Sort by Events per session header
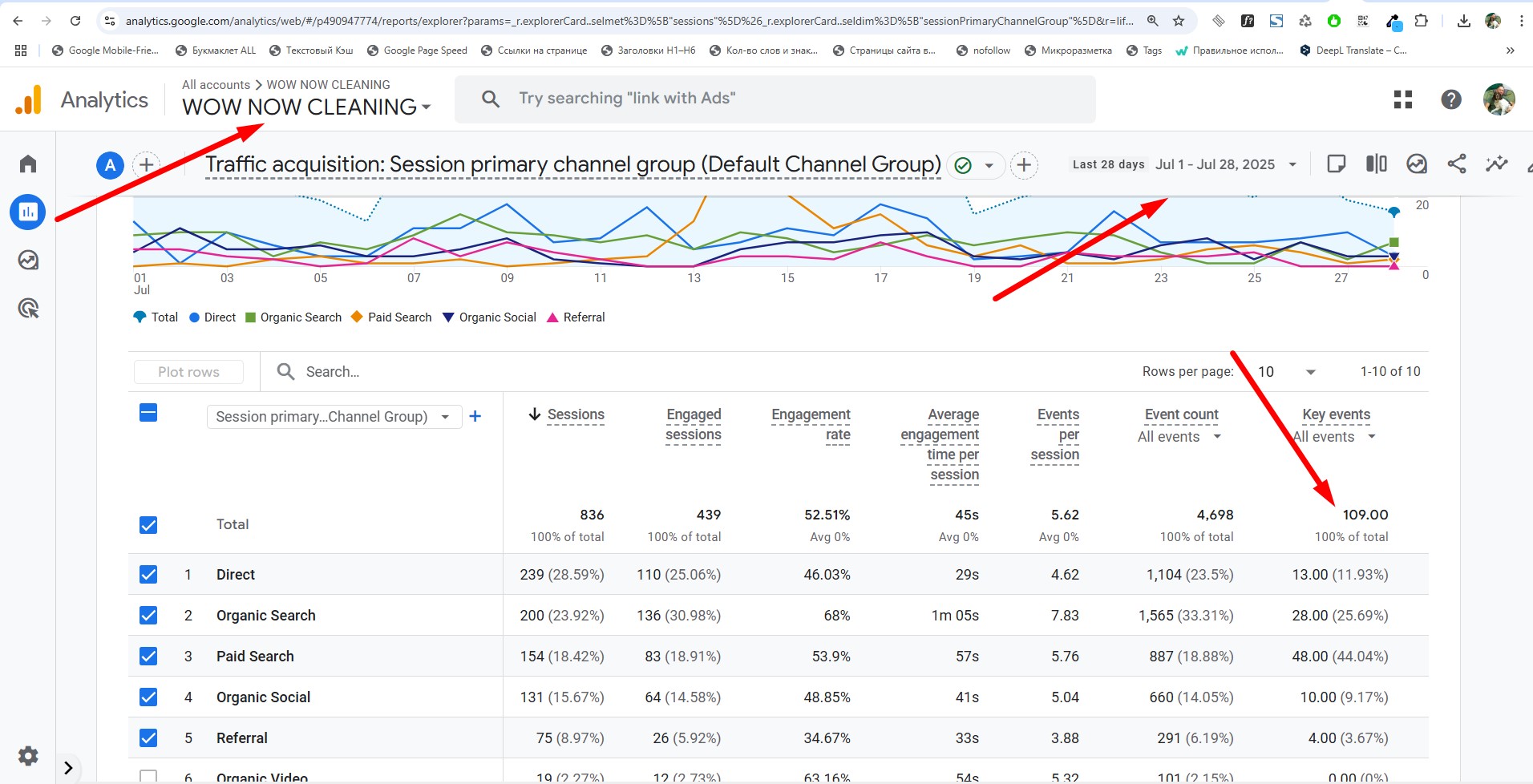 [1054, 434]
